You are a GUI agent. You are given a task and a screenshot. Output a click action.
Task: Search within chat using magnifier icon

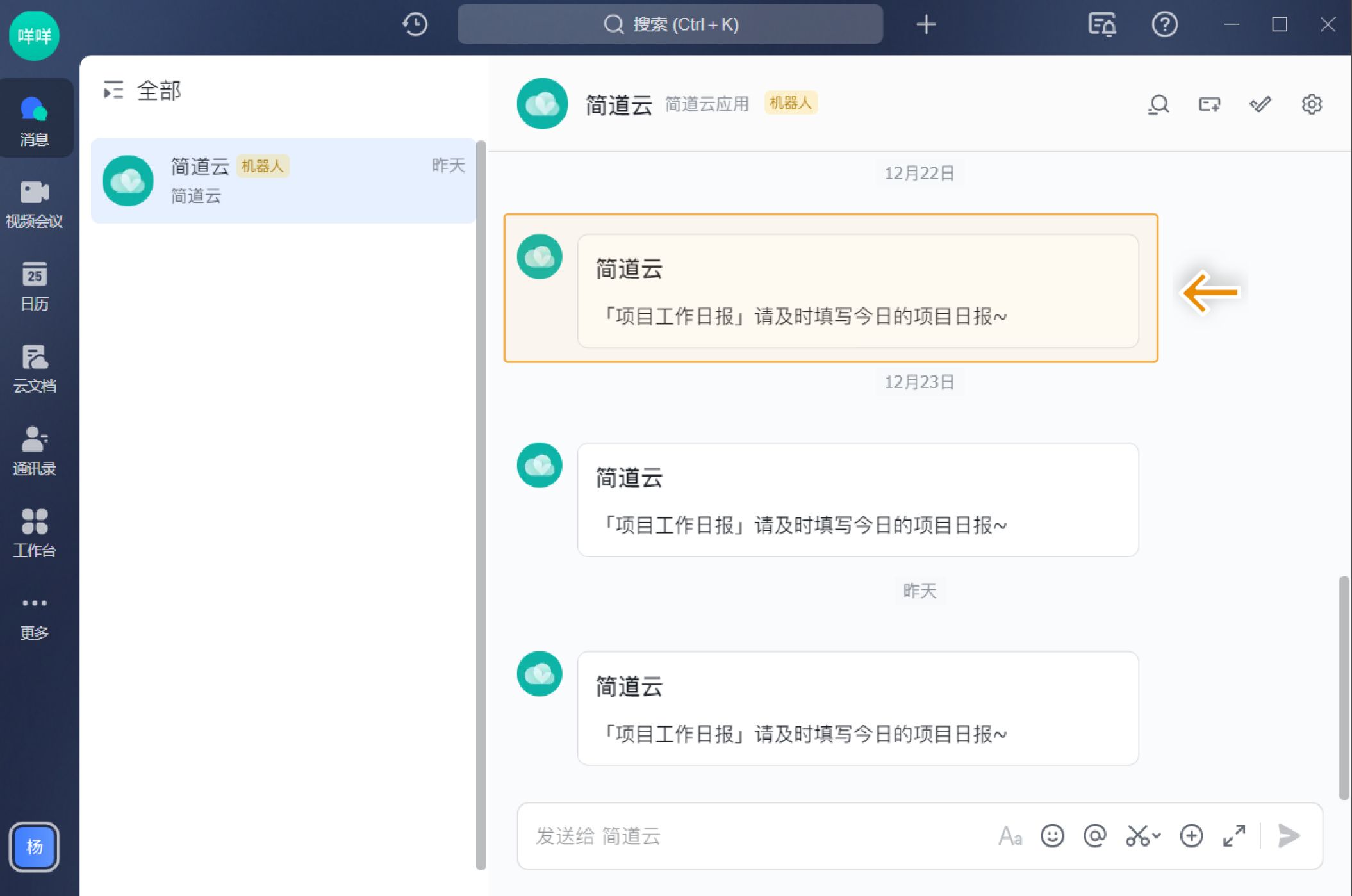click(x=1158, y=104)
